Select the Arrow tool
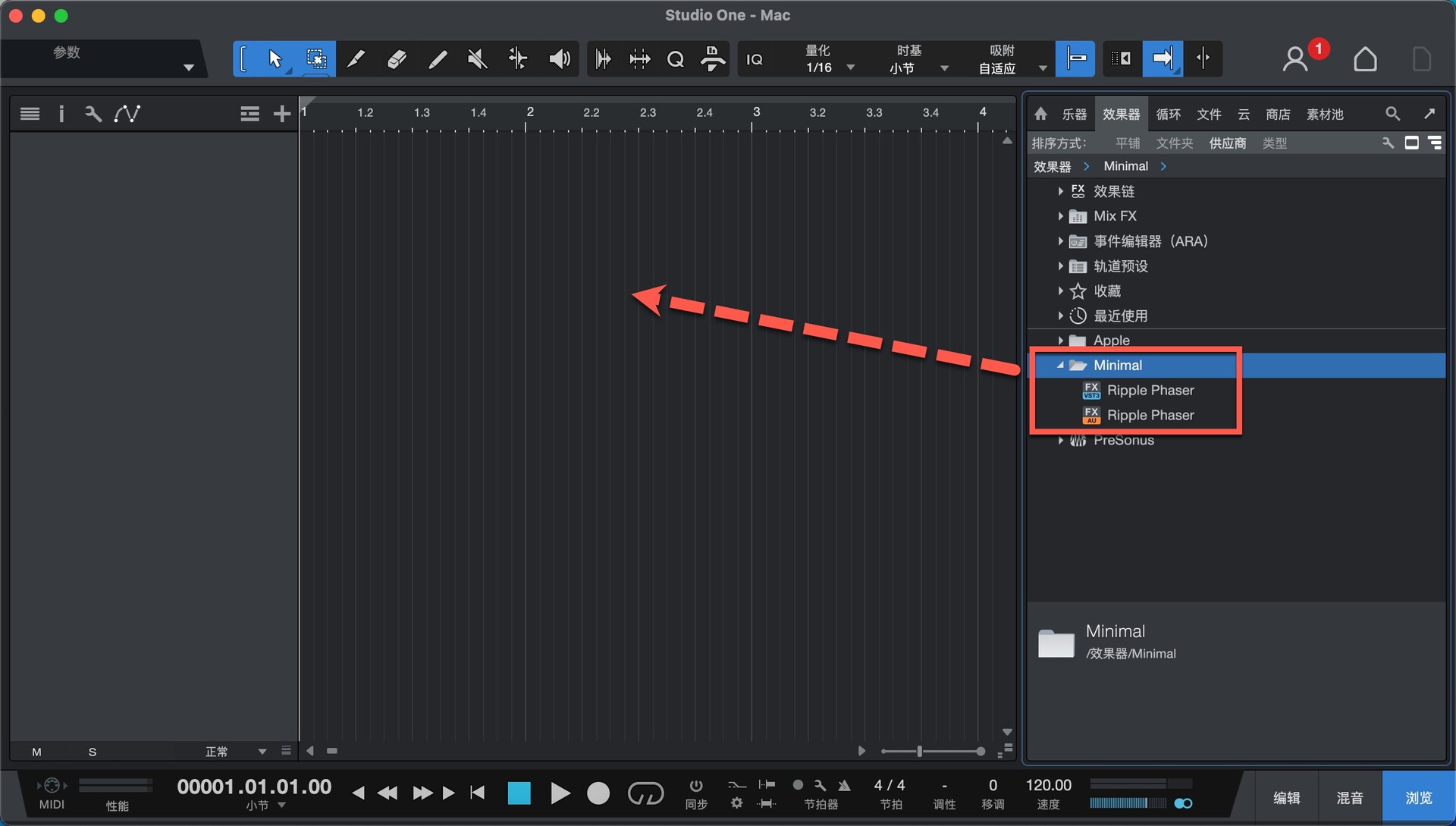1456x826 pixels. (275, 59)
